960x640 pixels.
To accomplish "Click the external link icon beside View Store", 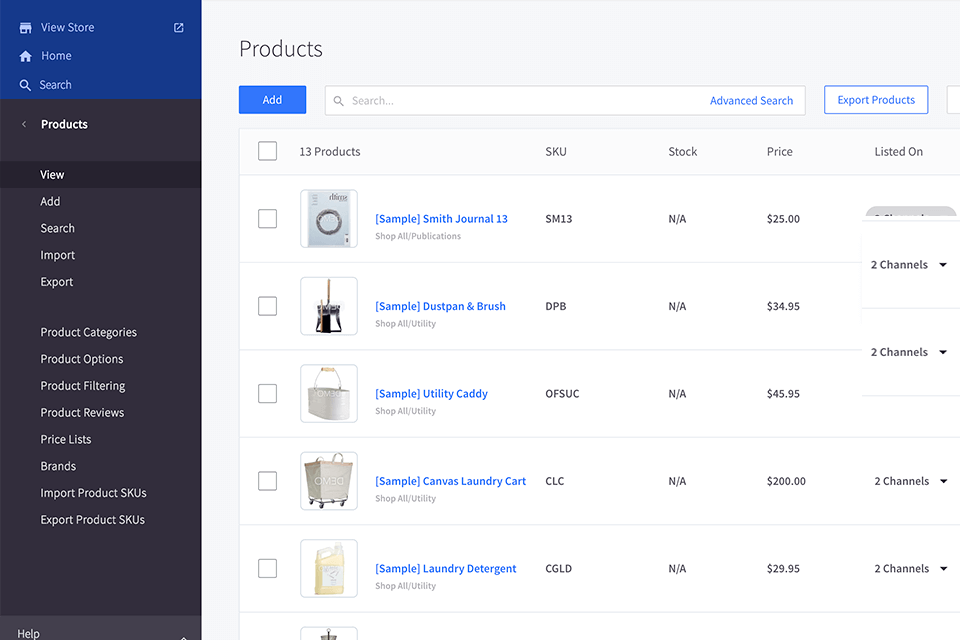I will (179, 28).
